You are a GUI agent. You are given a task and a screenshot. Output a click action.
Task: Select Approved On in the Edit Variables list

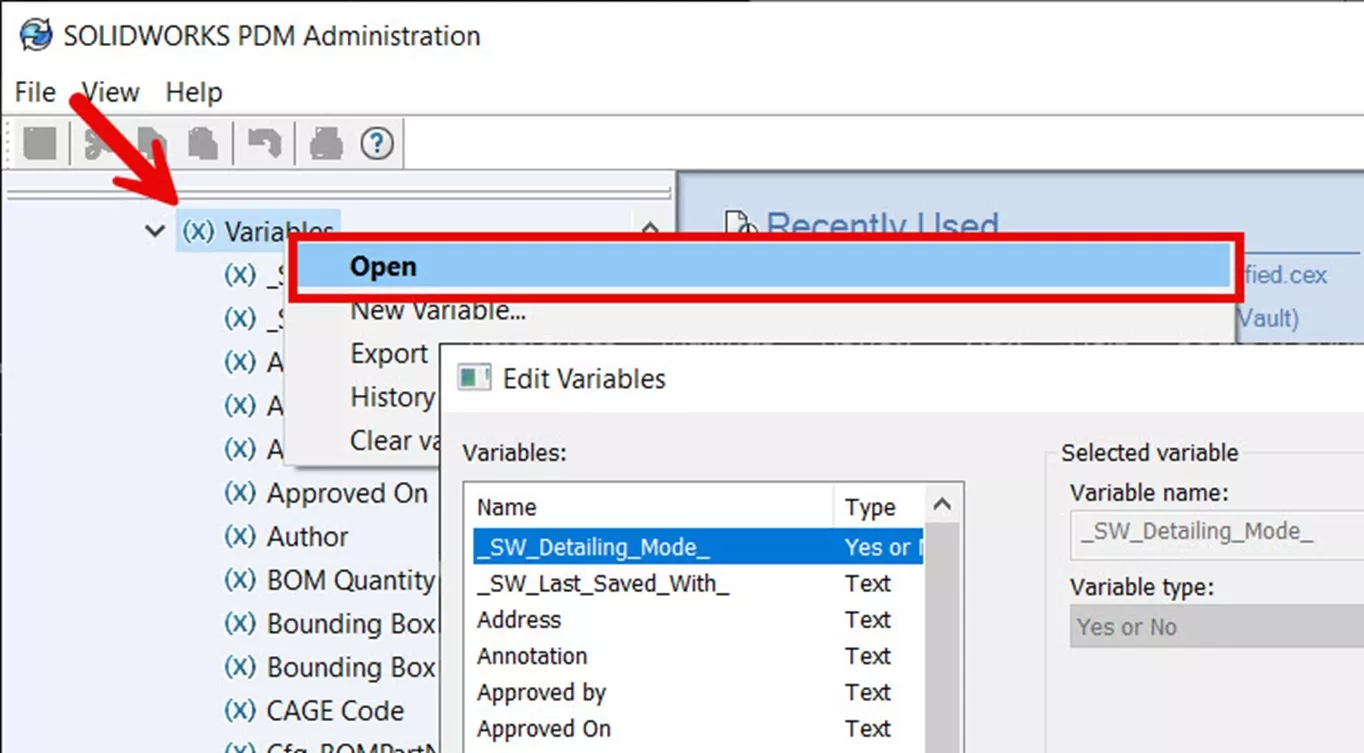point(544,729)
